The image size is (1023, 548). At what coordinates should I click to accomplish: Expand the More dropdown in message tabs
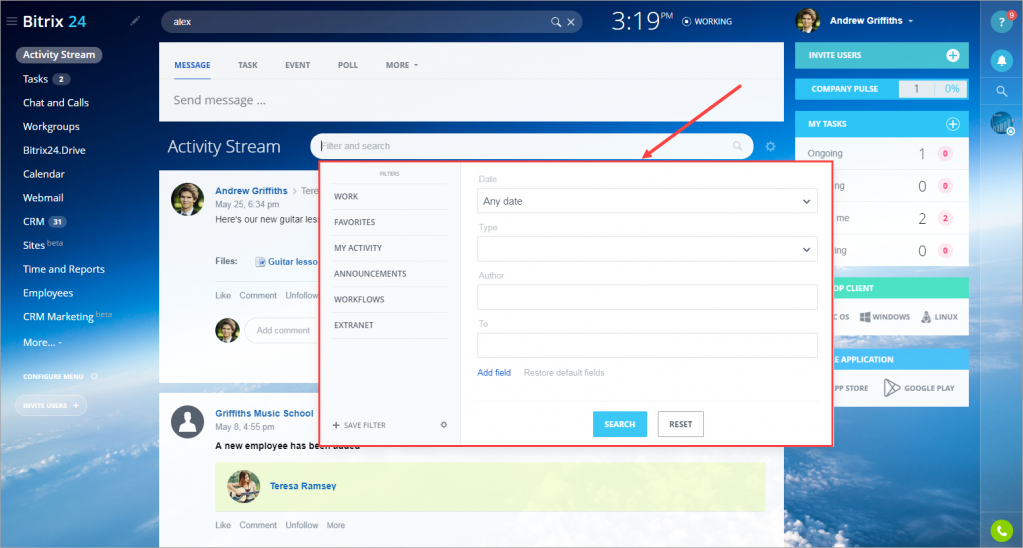coord(401,65)
